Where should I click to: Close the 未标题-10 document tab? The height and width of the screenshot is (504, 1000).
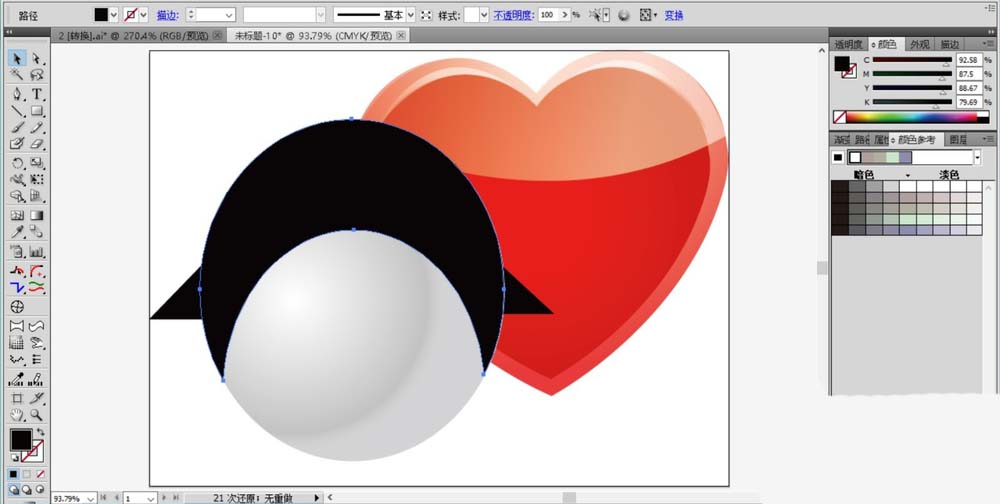401,36
